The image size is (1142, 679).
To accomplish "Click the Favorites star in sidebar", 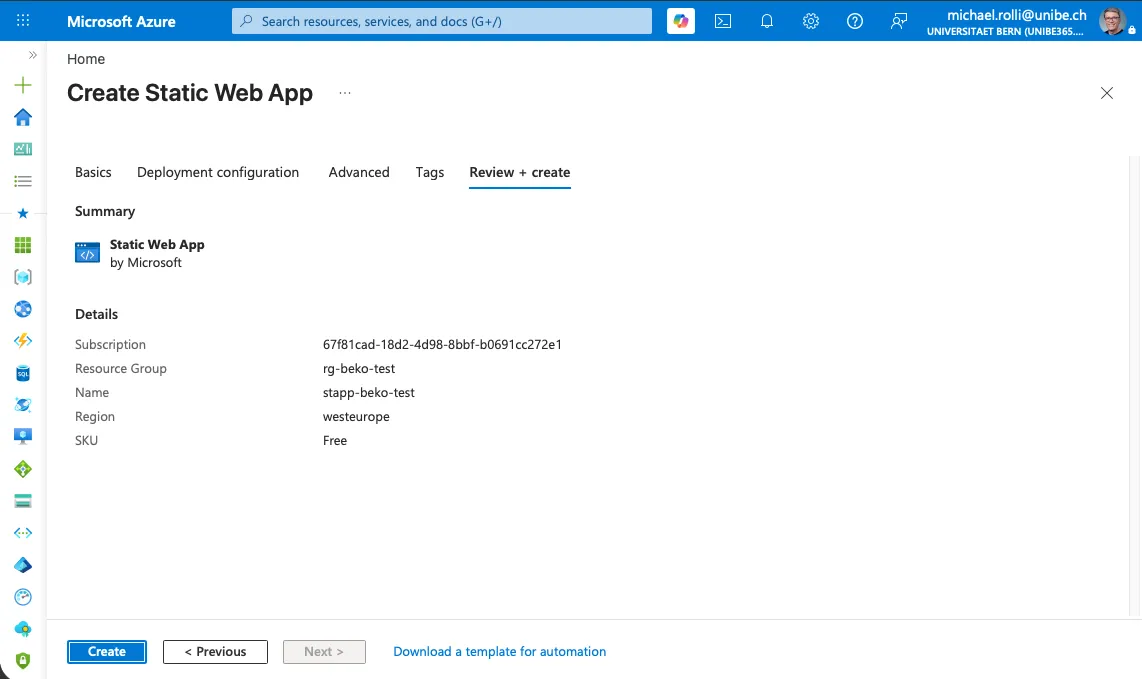I will click(23, 213).
